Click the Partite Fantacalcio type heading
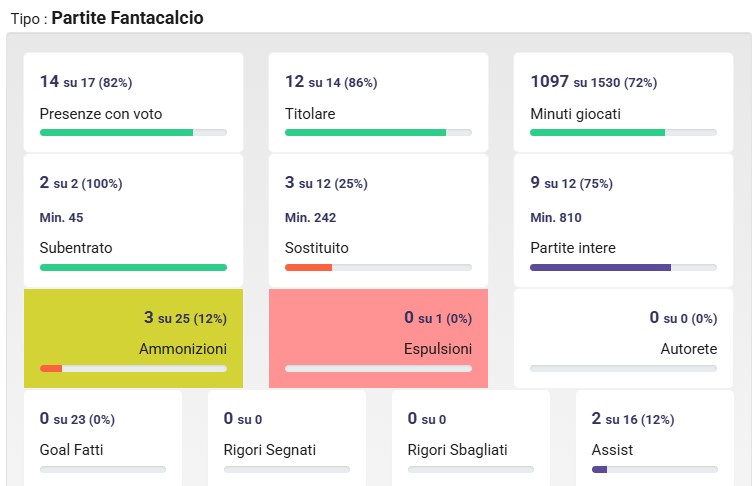Viewport: 754px width, 486px height. pos(127,18)
